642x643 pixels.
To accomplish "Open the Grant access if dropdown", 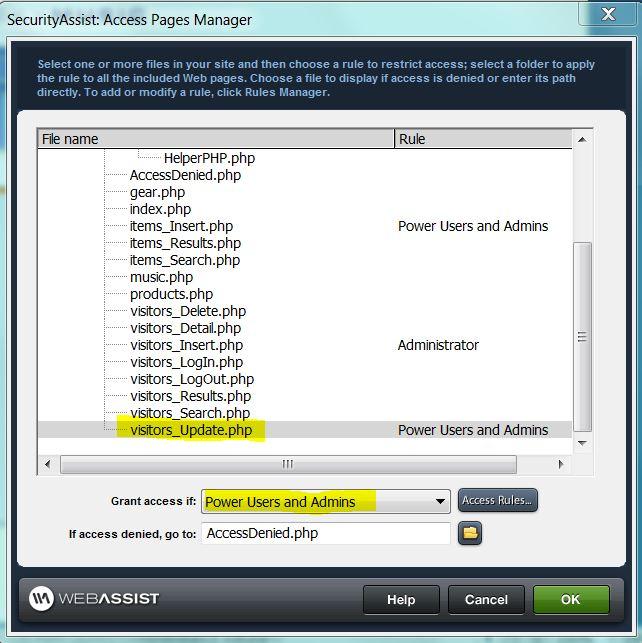I will point(326,501).
